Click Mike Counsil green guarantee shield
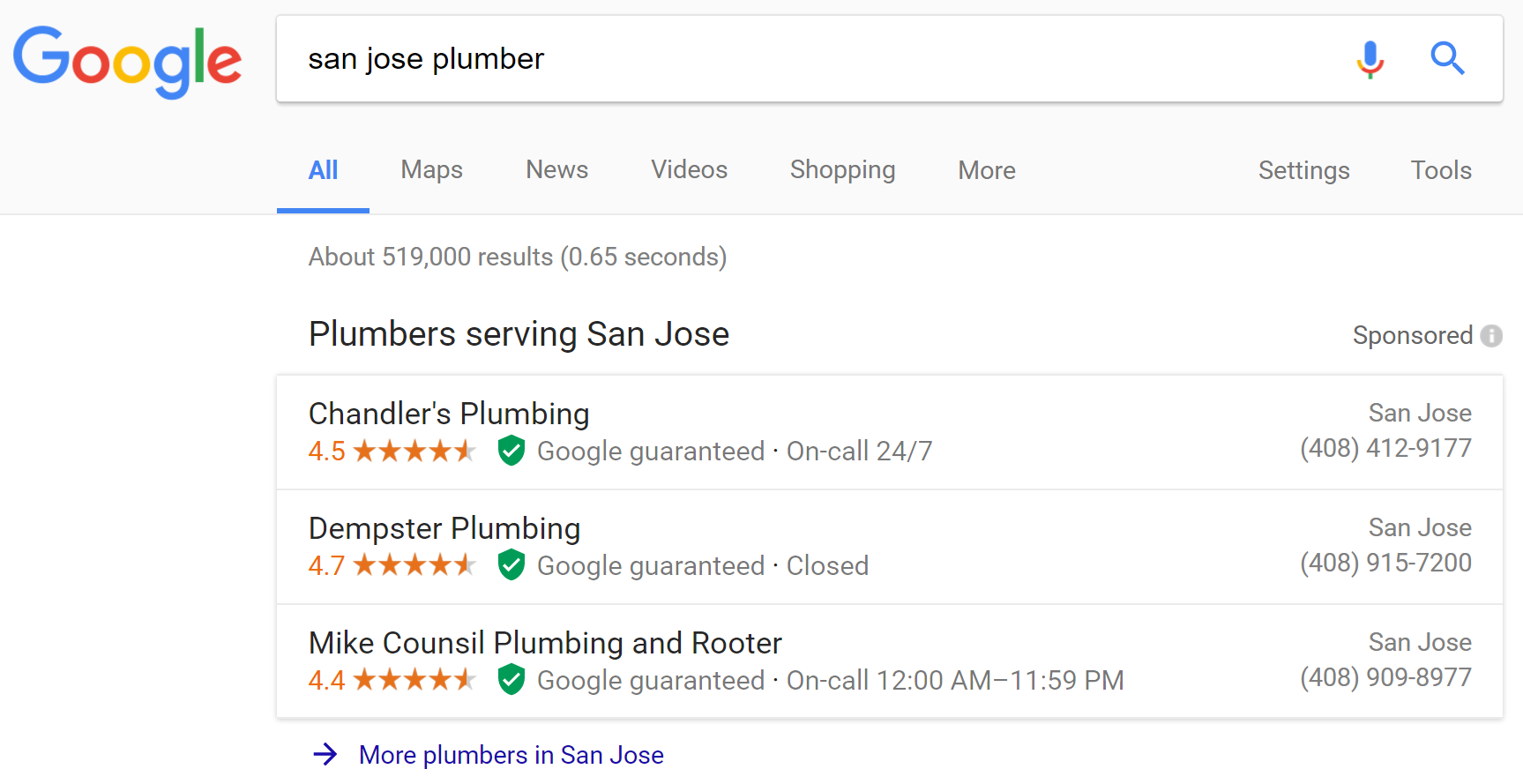The width and height of the screenshot is (1523, 784). tap(511, 680)
